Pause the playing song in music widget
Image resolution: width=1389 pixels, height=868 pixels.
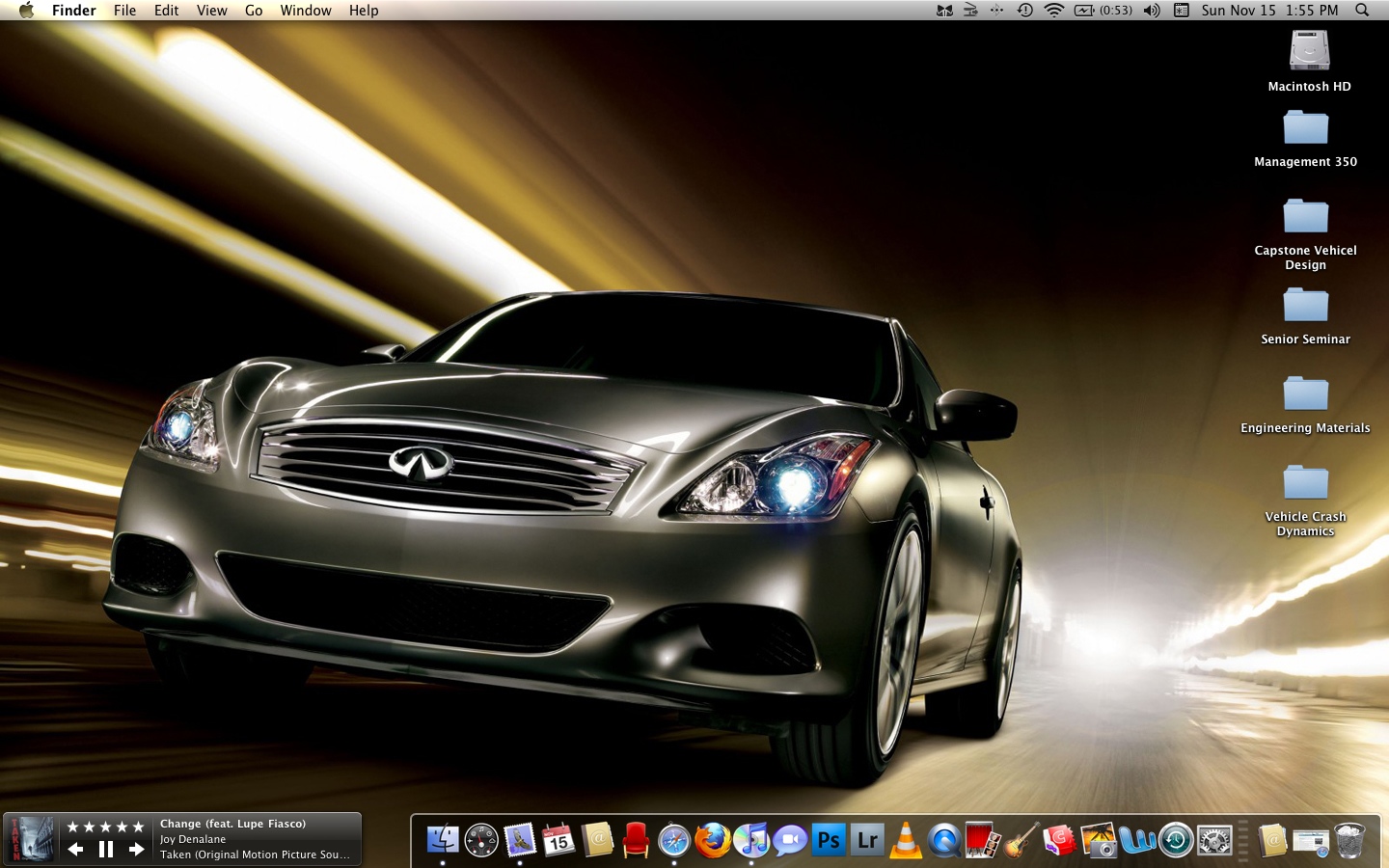106,849
